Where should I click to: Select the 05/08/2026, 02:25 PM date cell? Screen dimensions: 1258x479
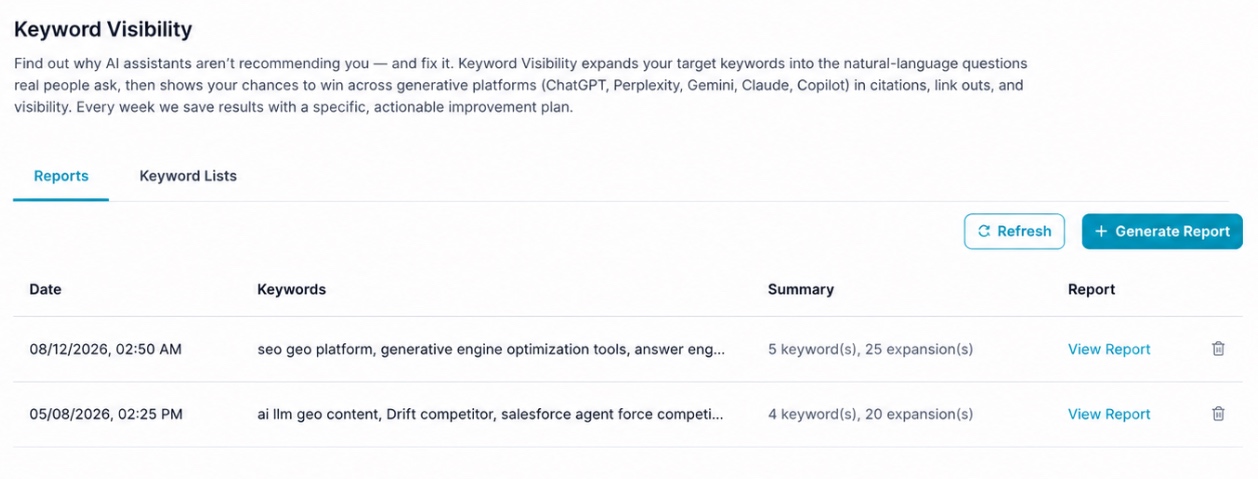click(x=106, y=414)
